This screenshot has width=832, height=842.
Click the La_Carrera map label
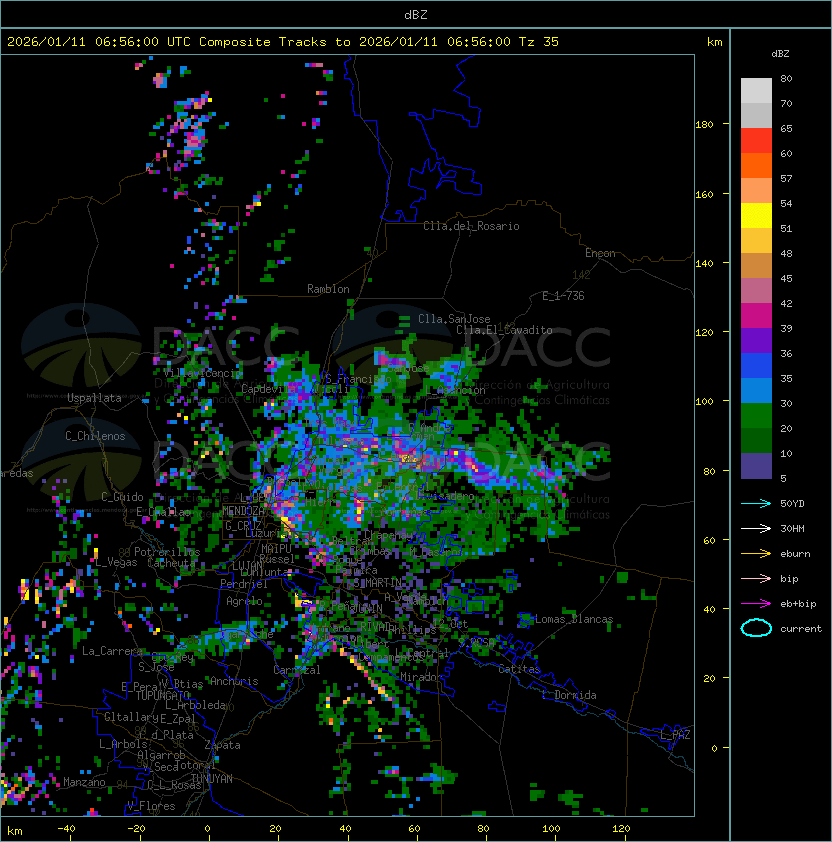[112, 651]
